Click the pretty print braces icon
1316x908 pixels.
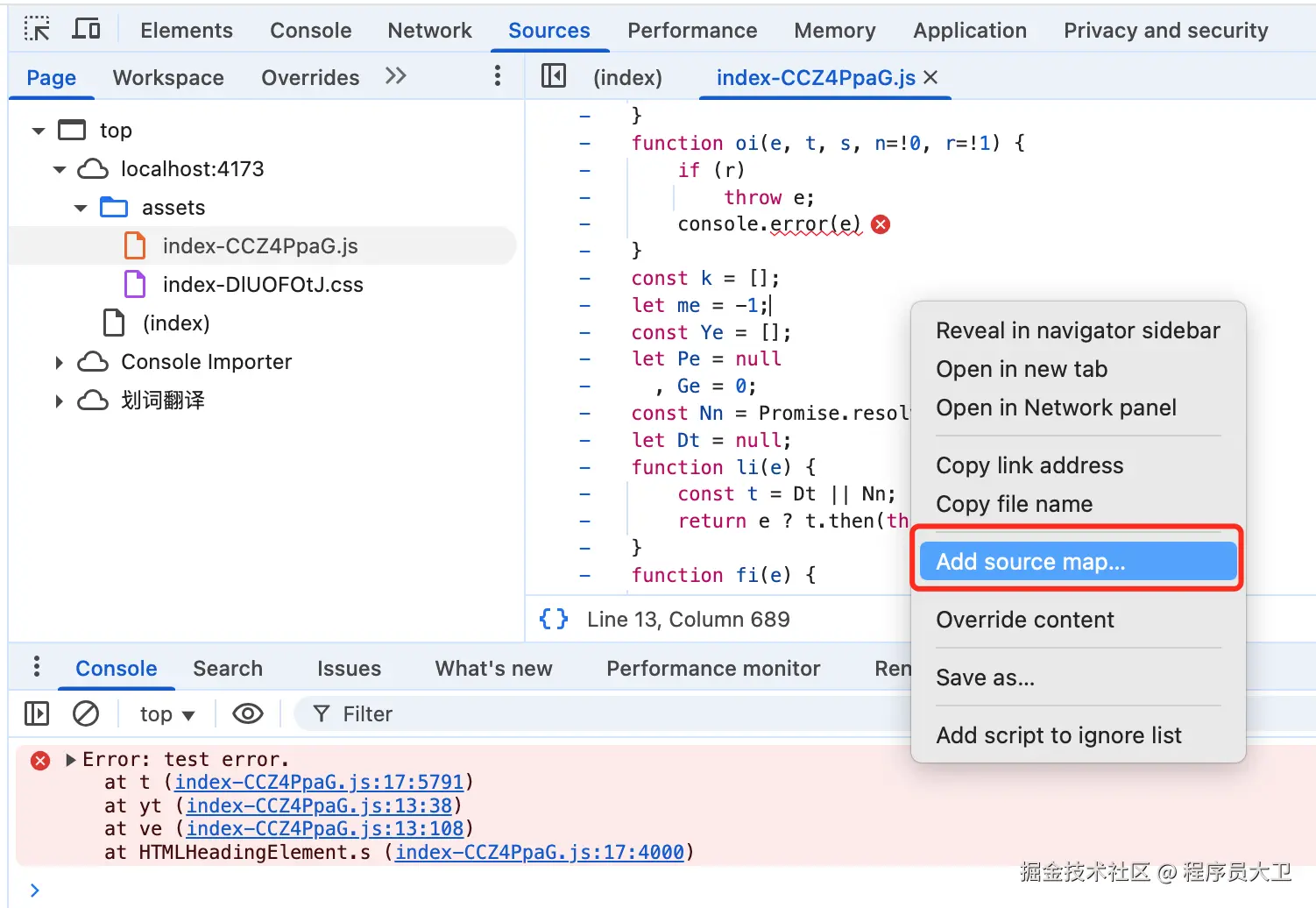click(554, 620)
